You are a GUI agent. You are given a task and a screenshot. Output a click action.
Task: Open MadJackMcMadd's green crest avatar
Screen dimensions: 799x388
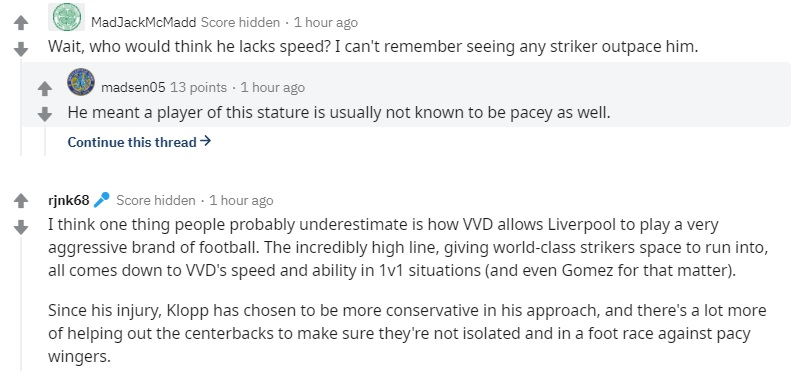pos(67,17)
